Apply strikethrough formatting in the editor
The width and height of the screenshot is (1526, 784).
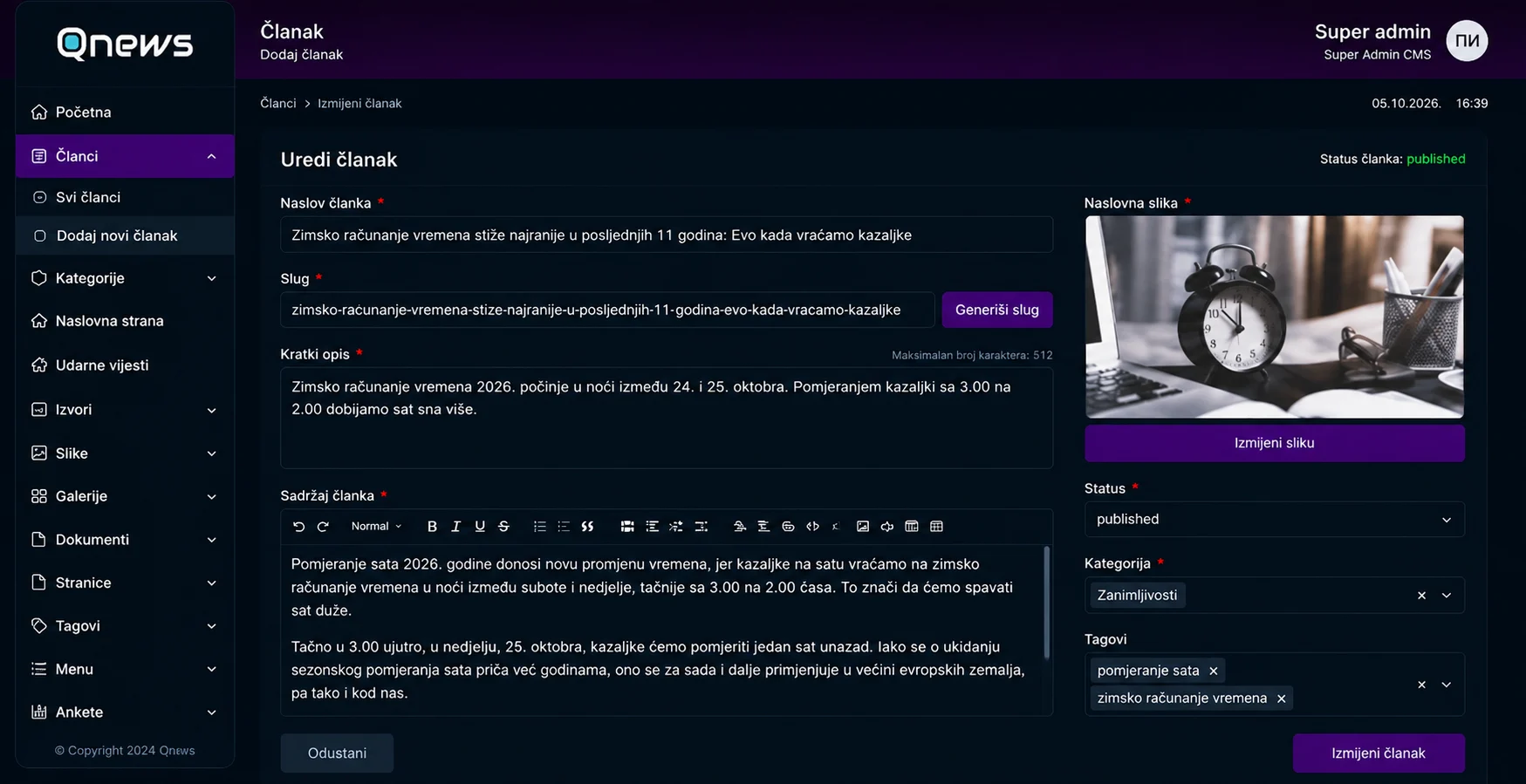[x=503, y=527]
